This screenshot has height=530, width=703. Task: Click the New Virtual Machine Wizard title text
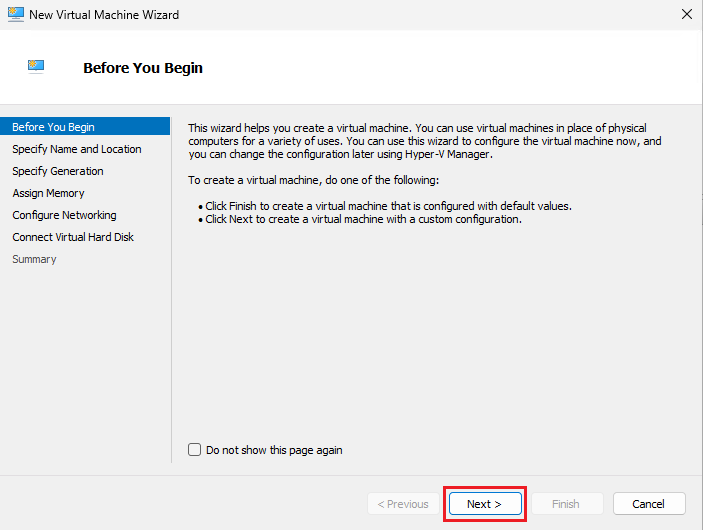(105, 15)
